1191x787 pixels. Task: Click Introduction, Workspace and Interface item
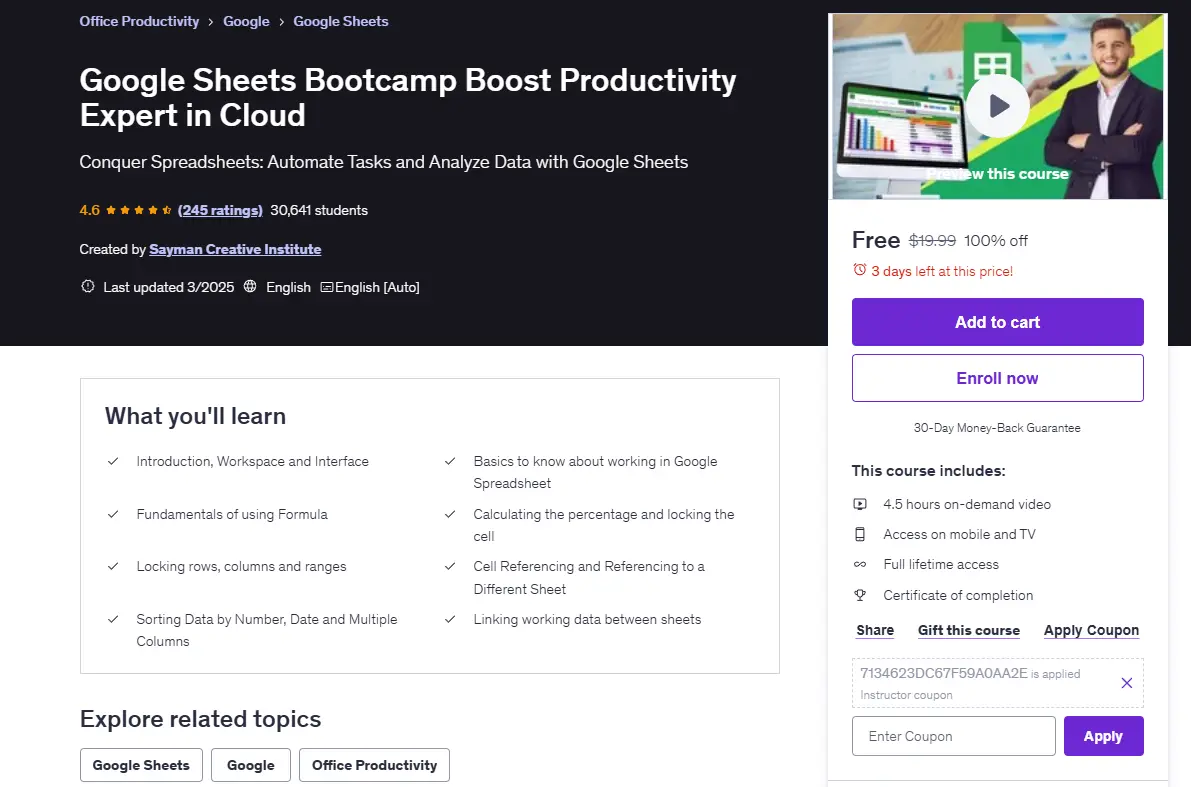pyautogui.click(x=252, y=461)
